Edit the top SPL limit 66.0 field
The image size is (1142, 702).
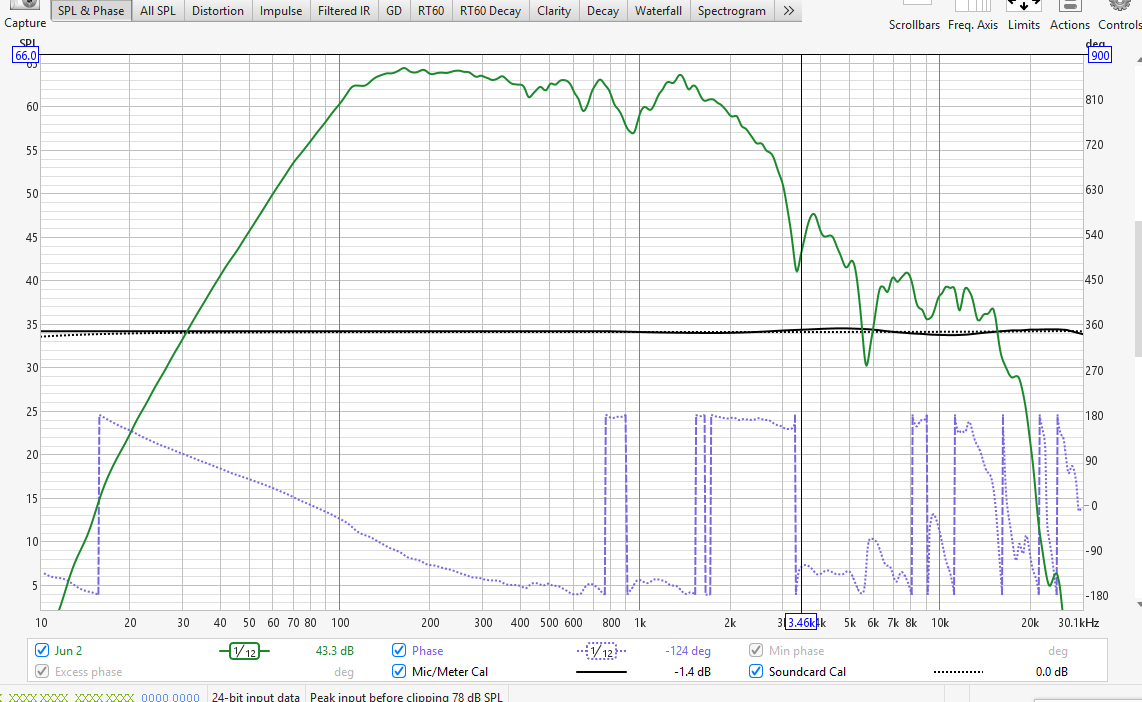pos(25,55)
